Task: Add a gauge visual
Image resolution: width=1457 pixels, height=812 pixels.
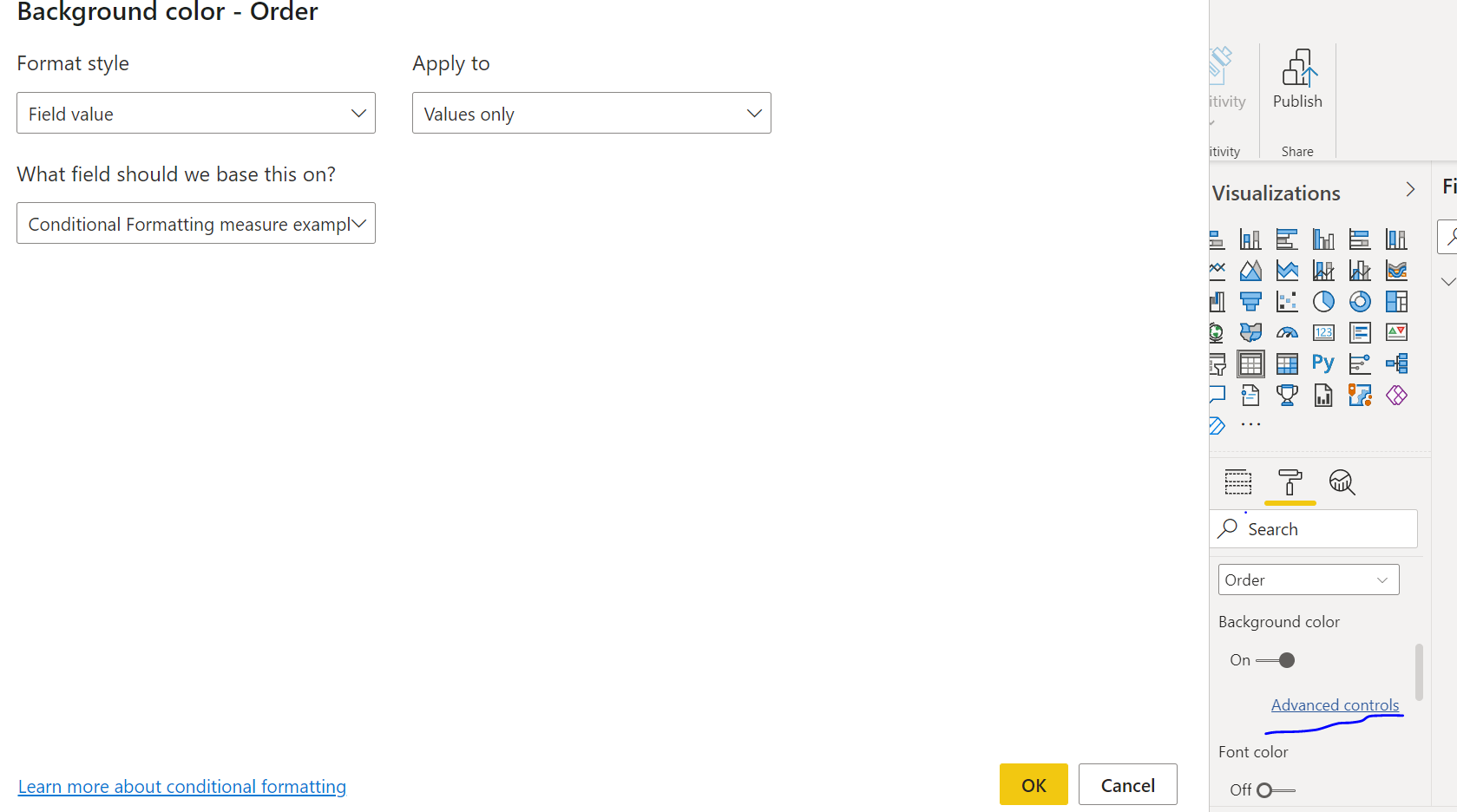Action: (1287, 332)
